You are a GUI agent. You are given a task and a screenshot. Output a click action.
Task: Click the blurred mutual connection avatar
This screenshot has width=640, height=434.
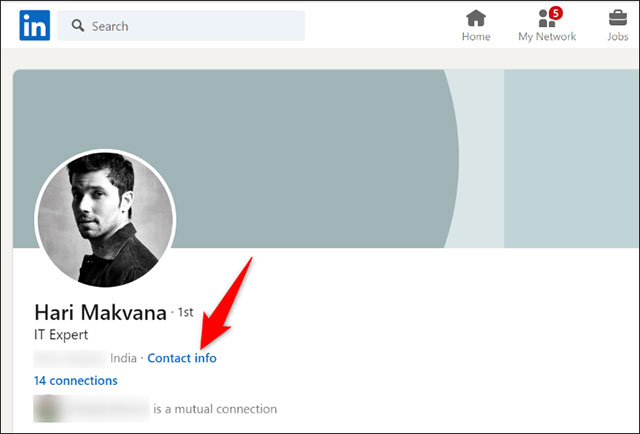coord(44,408)
